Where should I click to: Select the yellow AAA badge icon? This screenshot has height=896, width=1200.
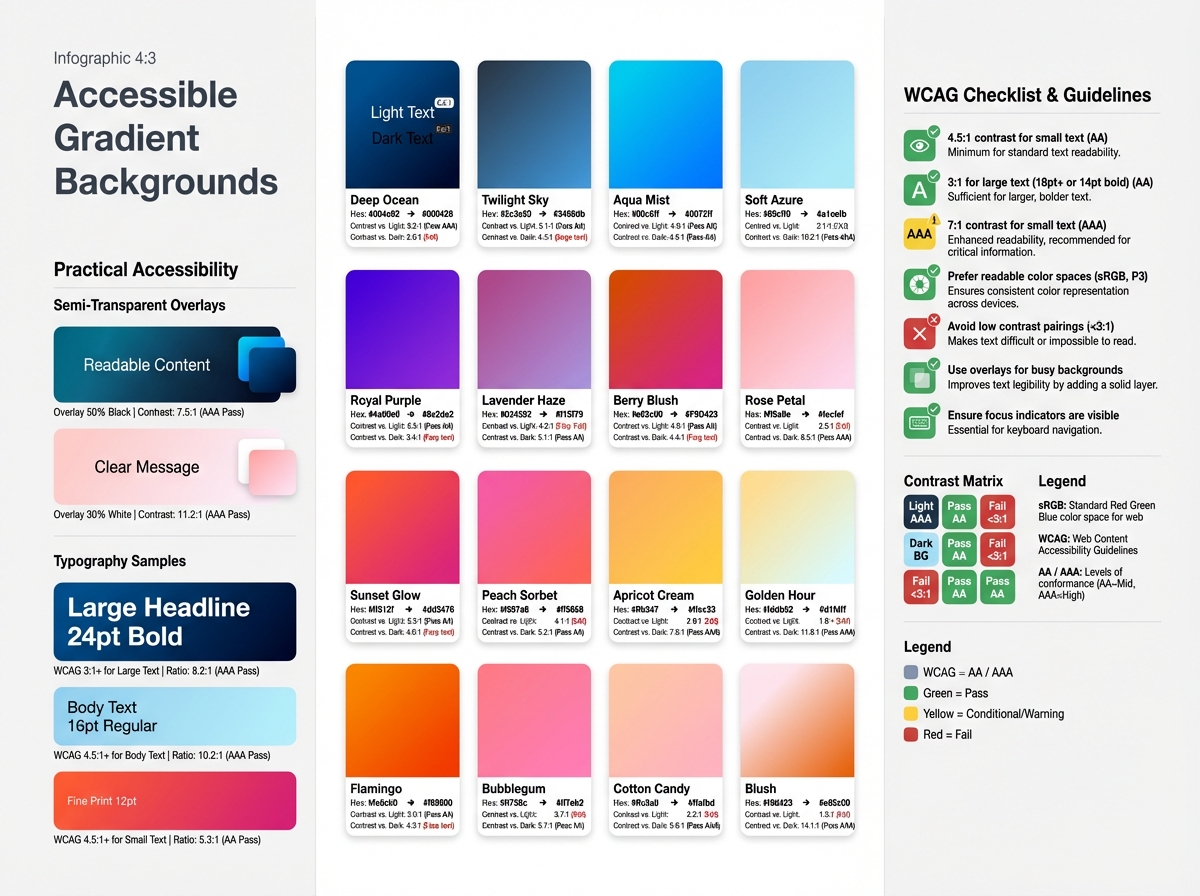pos(919,234)
